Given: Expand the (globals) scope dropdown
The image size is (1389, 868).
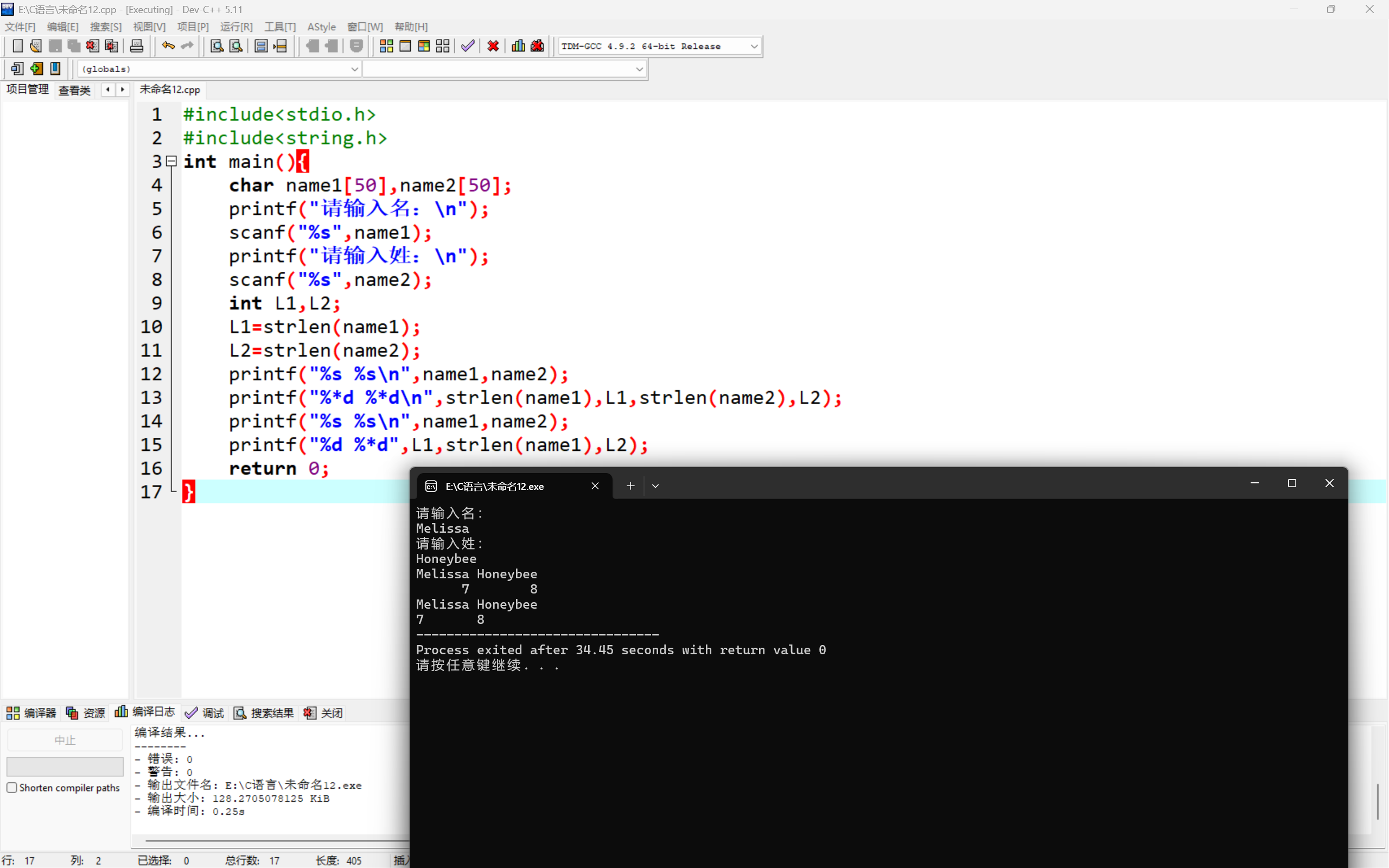Looking at the screenshot, I should pos(354,69).
